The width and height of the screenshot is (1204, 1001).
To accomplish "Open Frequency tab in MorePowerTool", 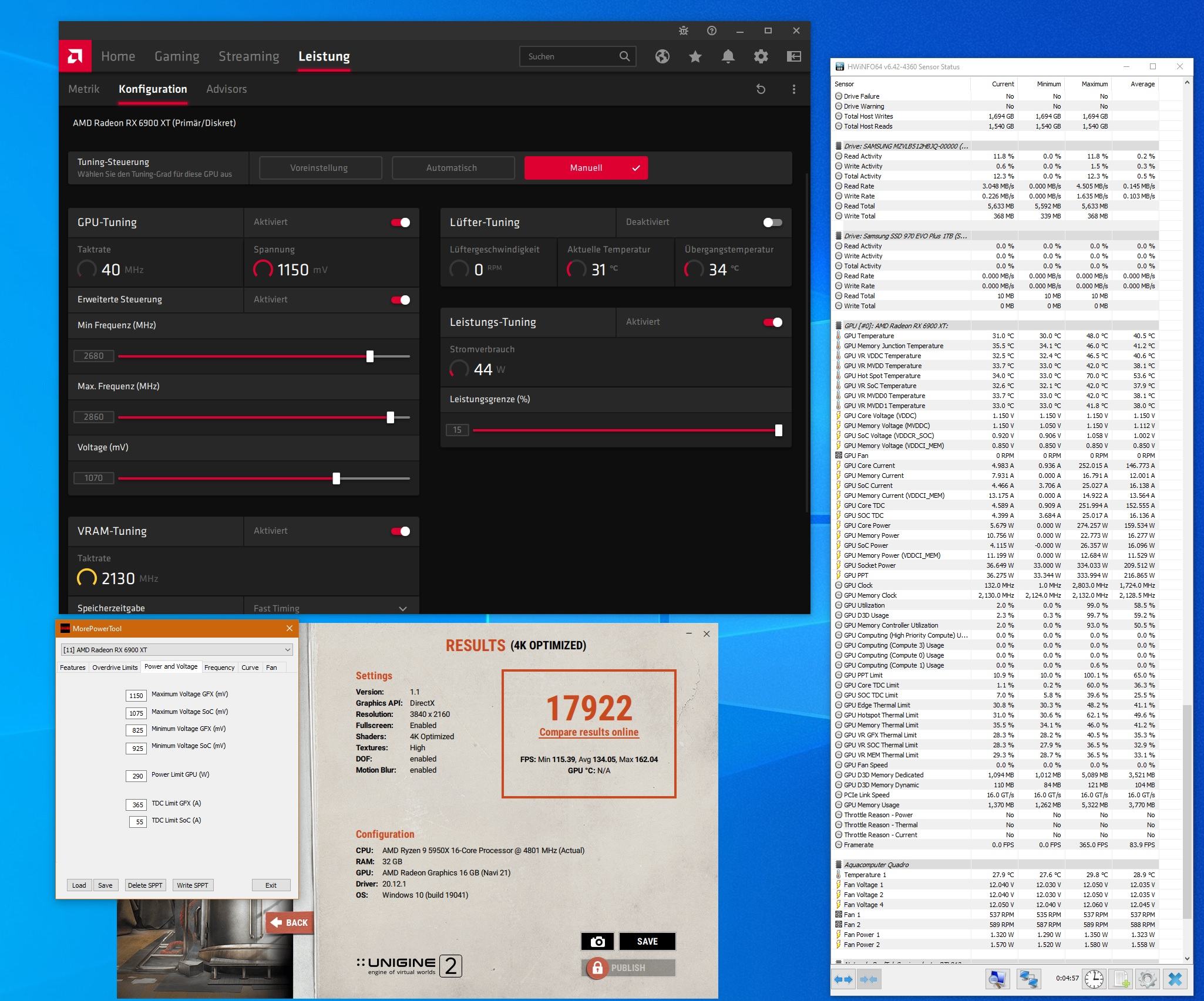I will pyautogui.click(x=220, y=668).
